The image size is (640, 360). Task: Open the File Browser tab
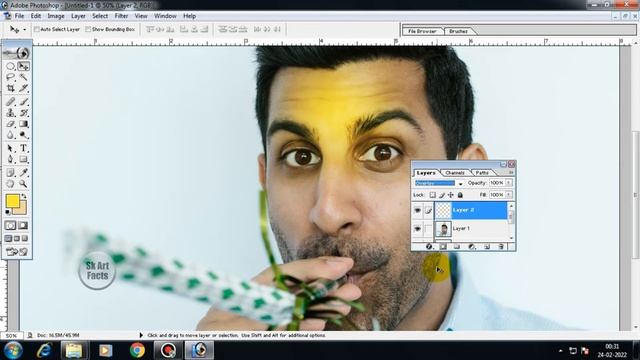tap(422, 31)
